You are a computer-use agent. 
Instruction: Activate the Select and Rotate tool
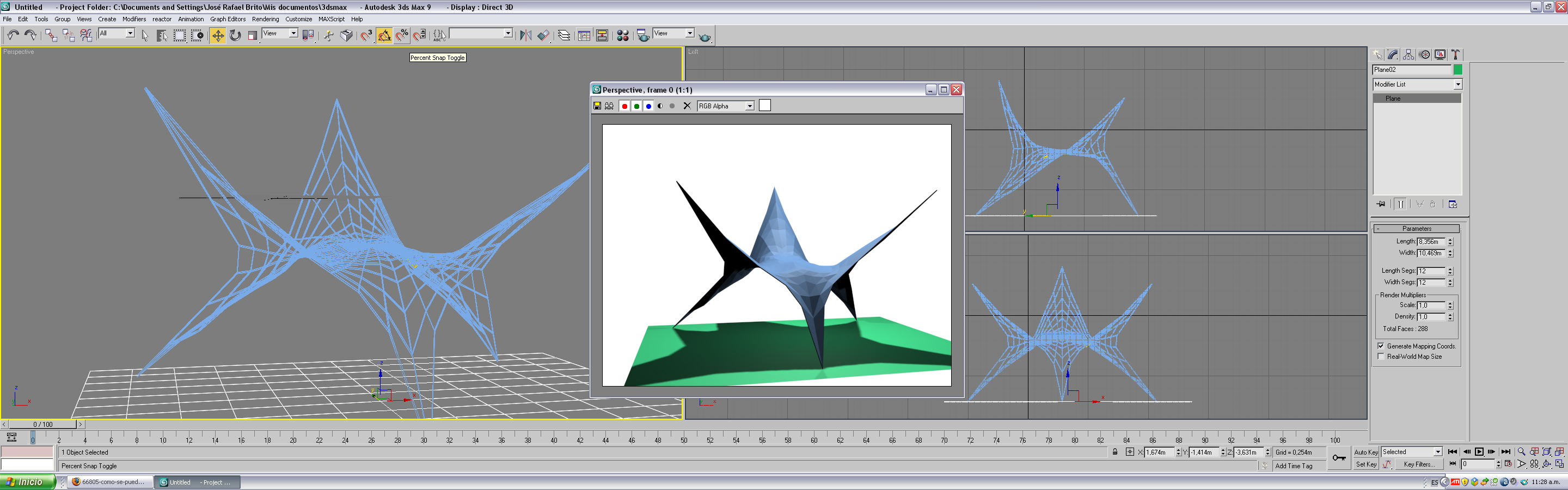[235, 35]
